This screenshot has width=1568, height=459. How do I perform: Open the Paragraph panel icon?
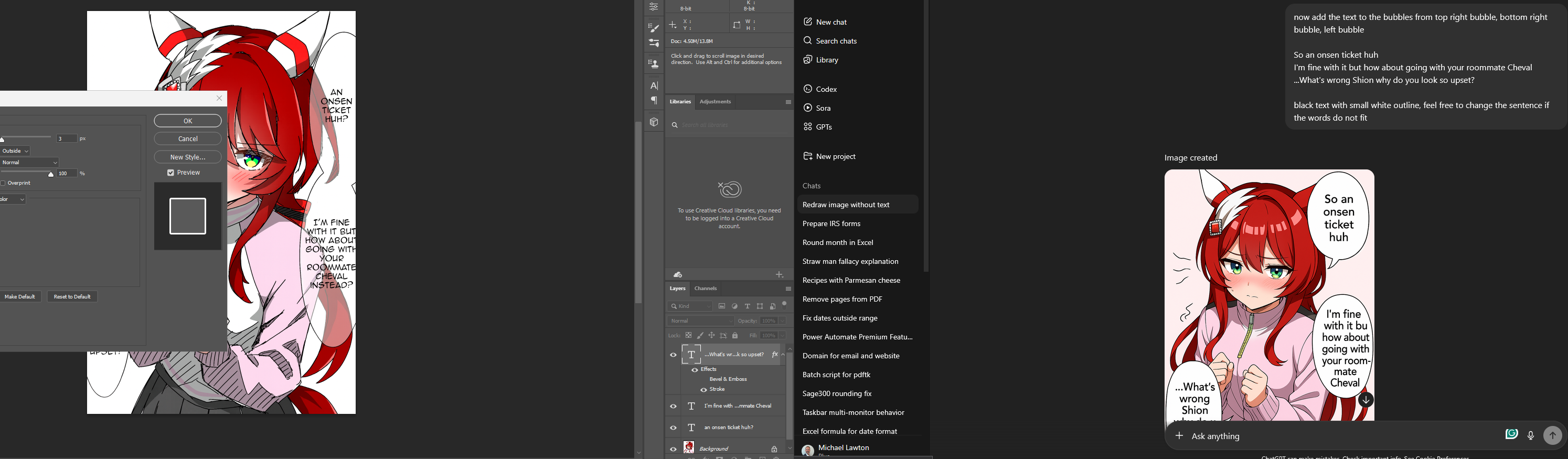tap(654, 100)
